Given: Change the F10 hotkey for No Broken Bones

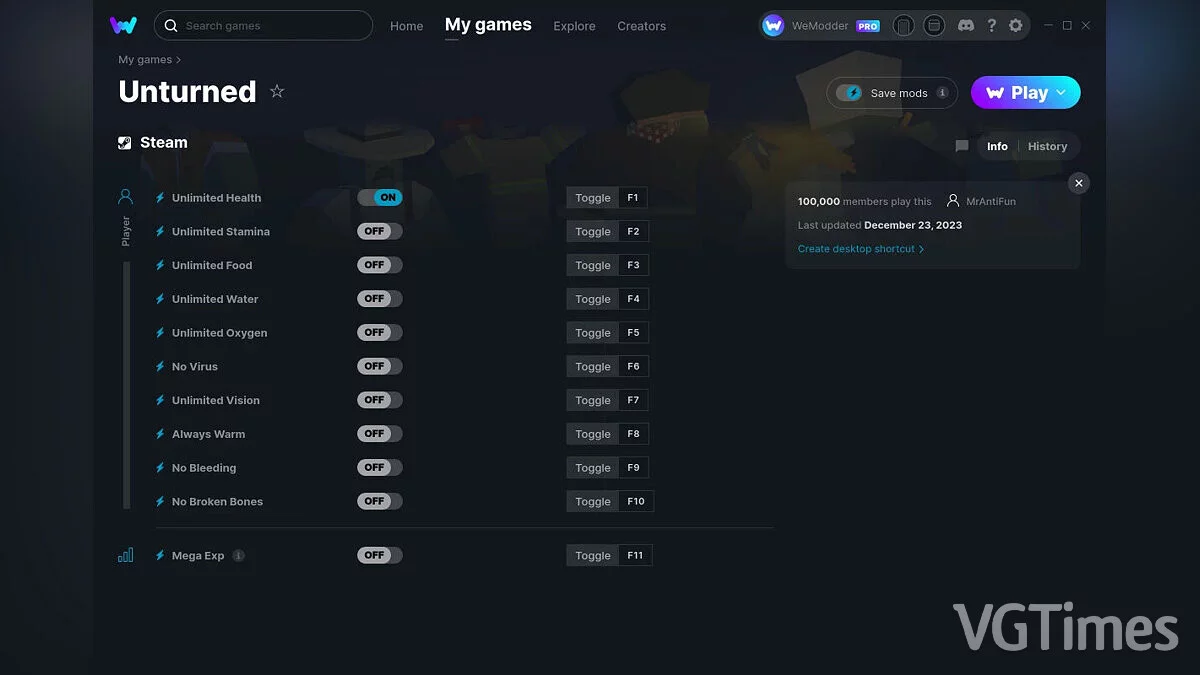Looking at the screenshot, I should (636, 501).
